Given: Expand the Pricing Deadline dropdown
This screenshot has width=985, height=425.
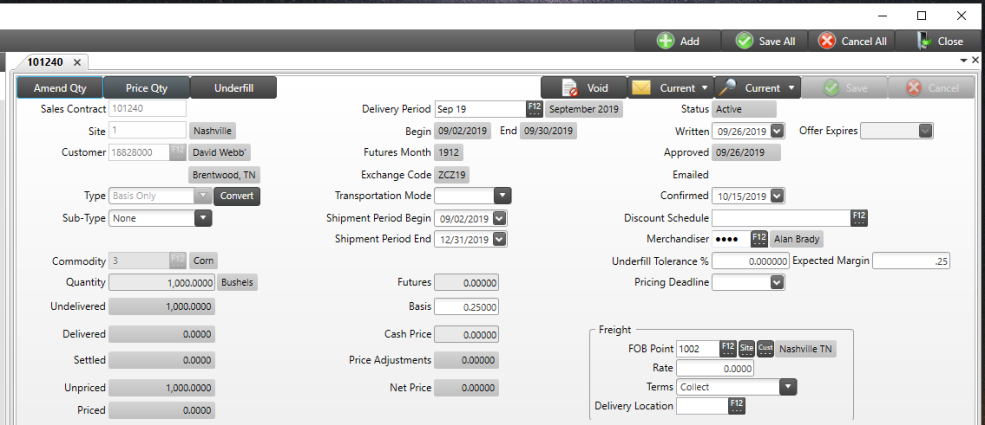Looking at the screenshot, I should pyautogui.click(x=777, y=283).
